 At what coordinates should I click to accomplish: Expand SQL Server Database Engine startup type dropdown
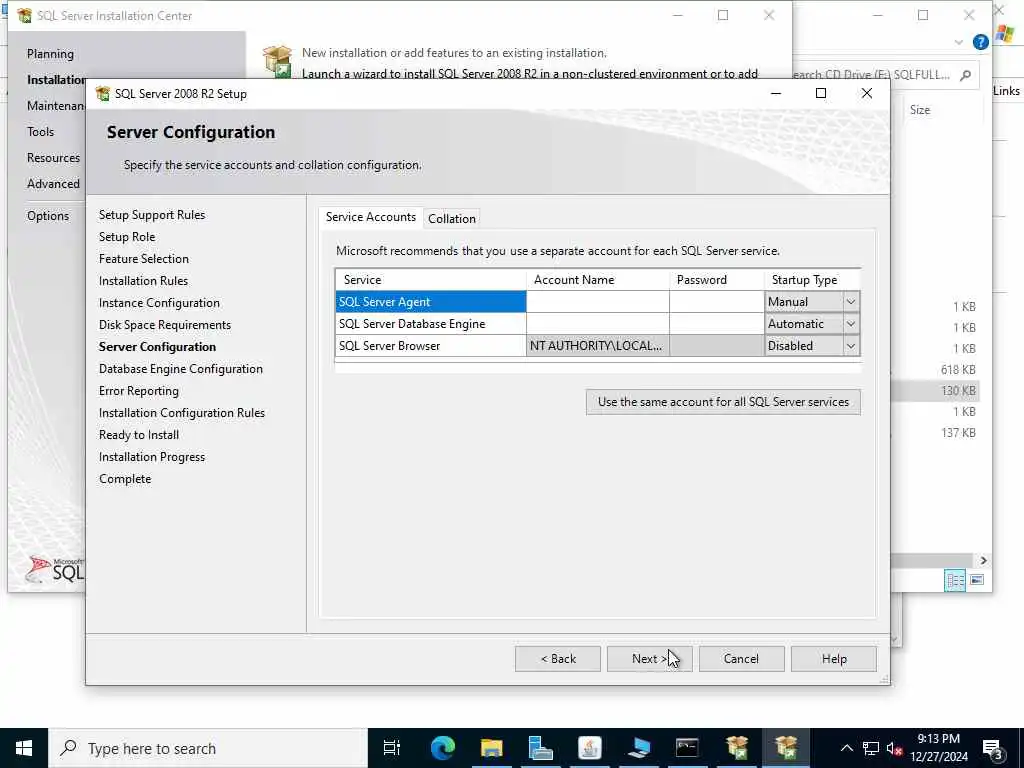click(x=850, y=324)
